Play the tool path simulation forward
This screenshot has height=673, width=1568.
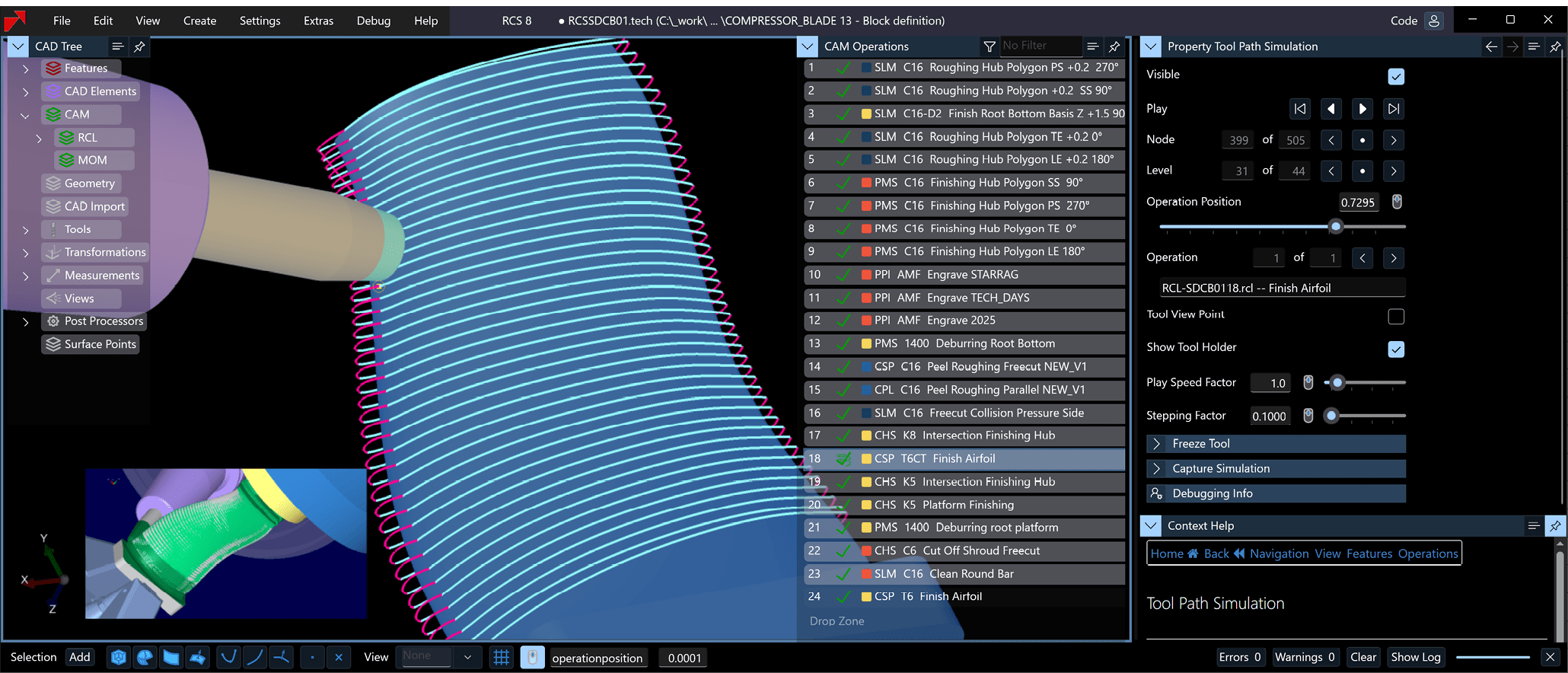1362,109
